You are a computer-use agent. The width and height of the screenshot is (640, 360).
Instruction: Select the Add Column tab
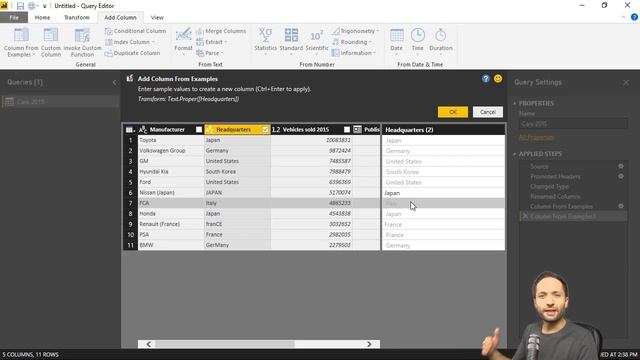[x=120, y=18]
